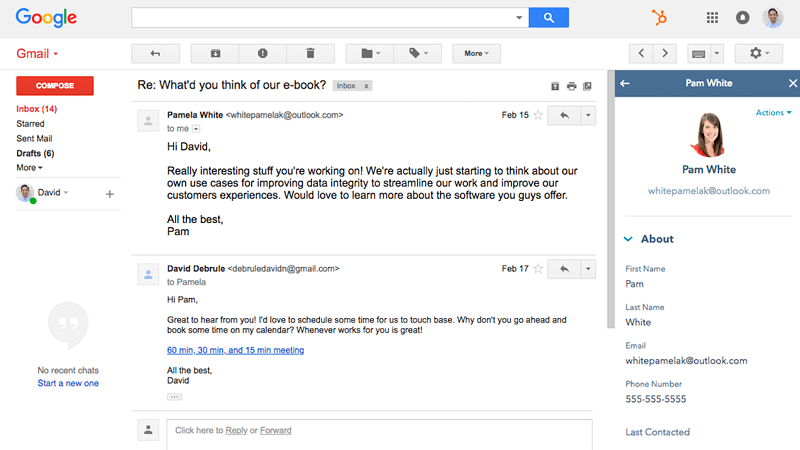Archive the open email conversation
This screenshot has height=450, width=800.
click(215, 54)
